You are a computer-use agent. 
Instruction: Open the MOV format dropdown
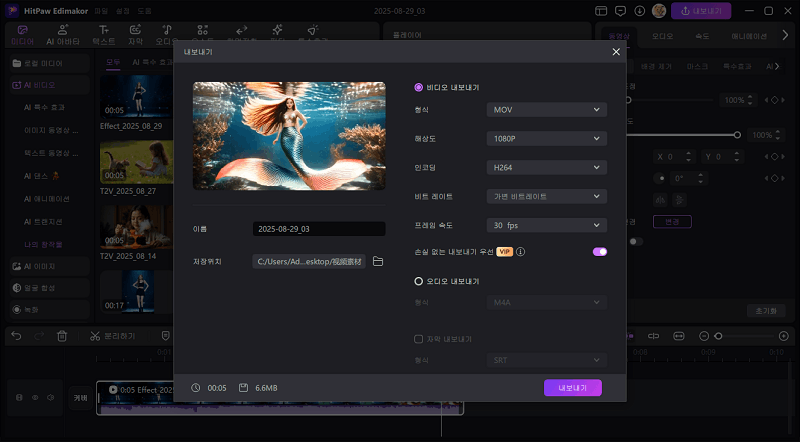[546, 110]
